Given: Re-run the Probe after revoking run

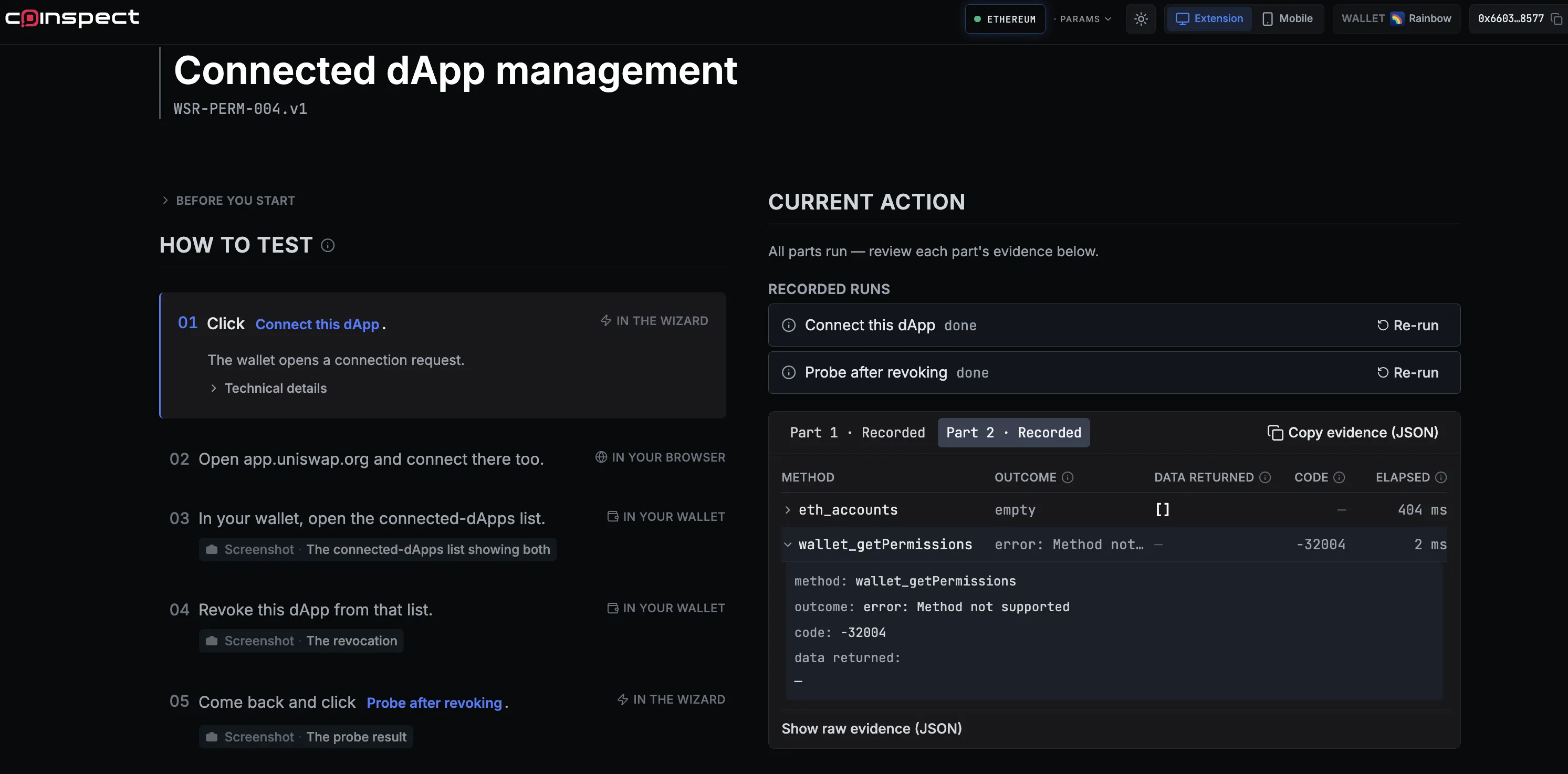Looking at the screenshot, I should coord(1408,372).
